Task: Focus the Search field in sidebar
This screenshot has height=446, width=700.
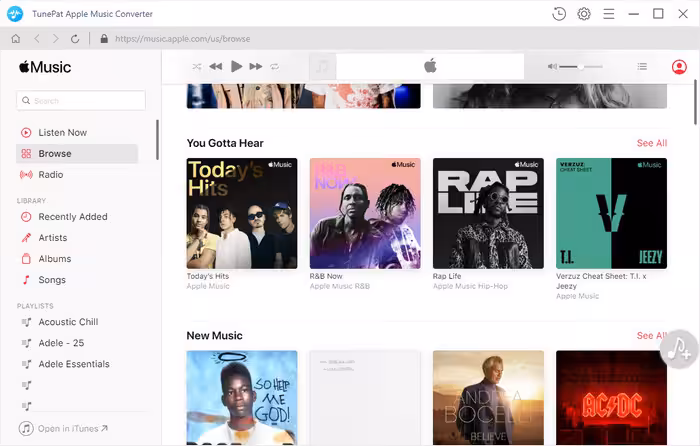Action: pyautogui.click(x=81, y=100)
